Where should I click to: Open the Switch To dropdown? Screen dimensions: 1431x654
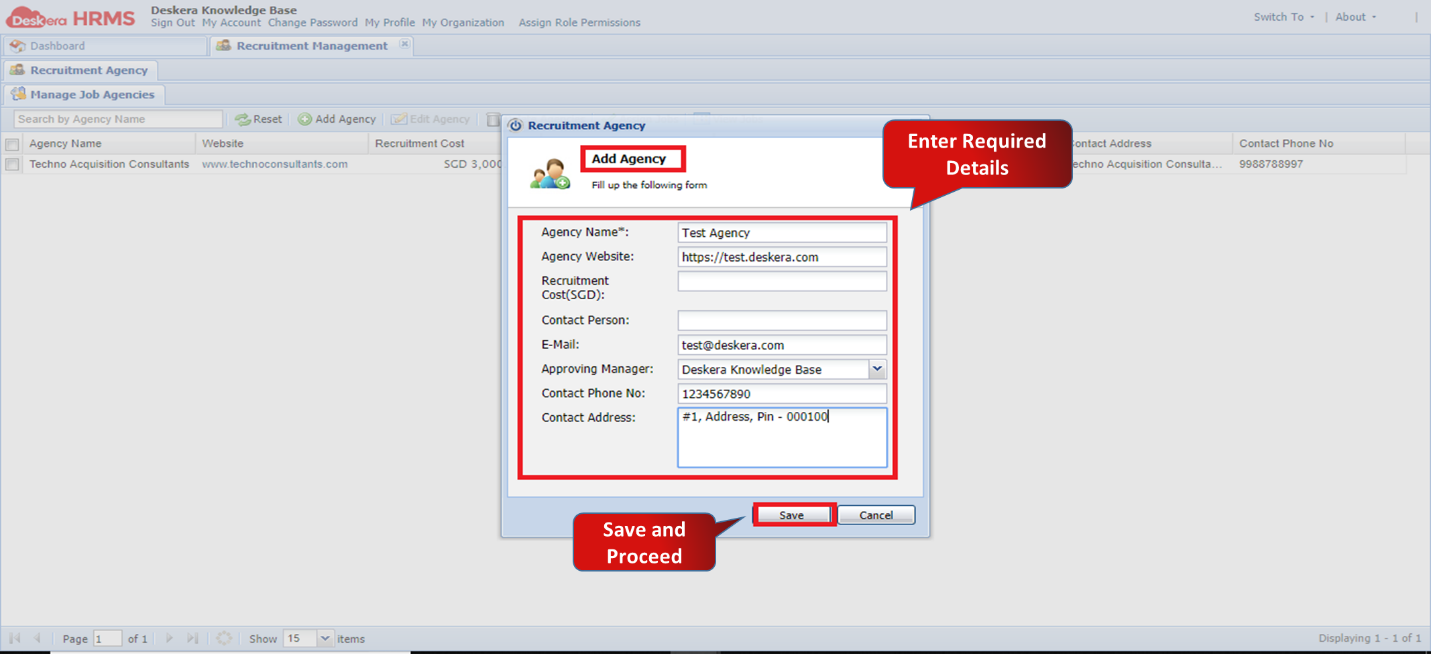1285,17
